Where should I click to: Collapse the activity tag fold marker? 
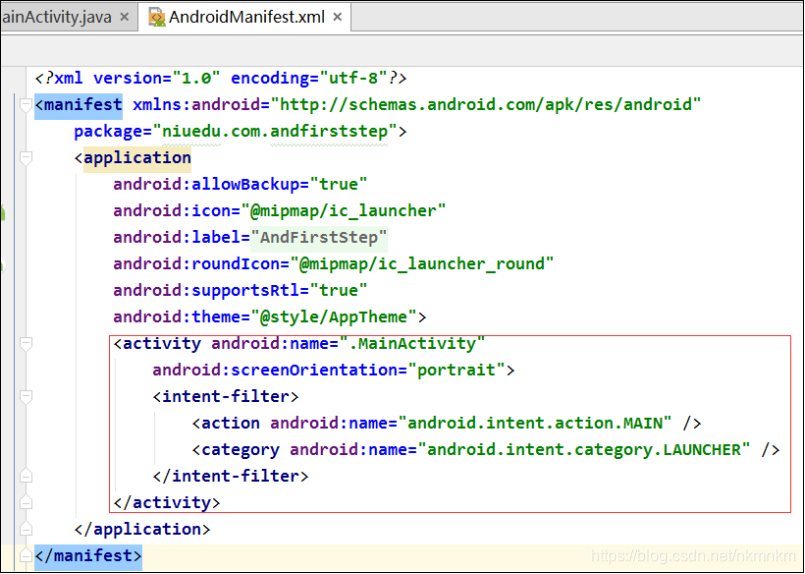pyautogui.click(x=25, y=343)
